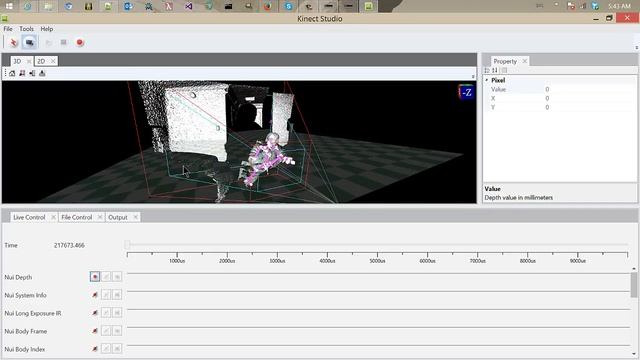Image resolution: width=640 pixels, height=360 pixels.
Task: Select the Property panel tab
Action: 505,61
